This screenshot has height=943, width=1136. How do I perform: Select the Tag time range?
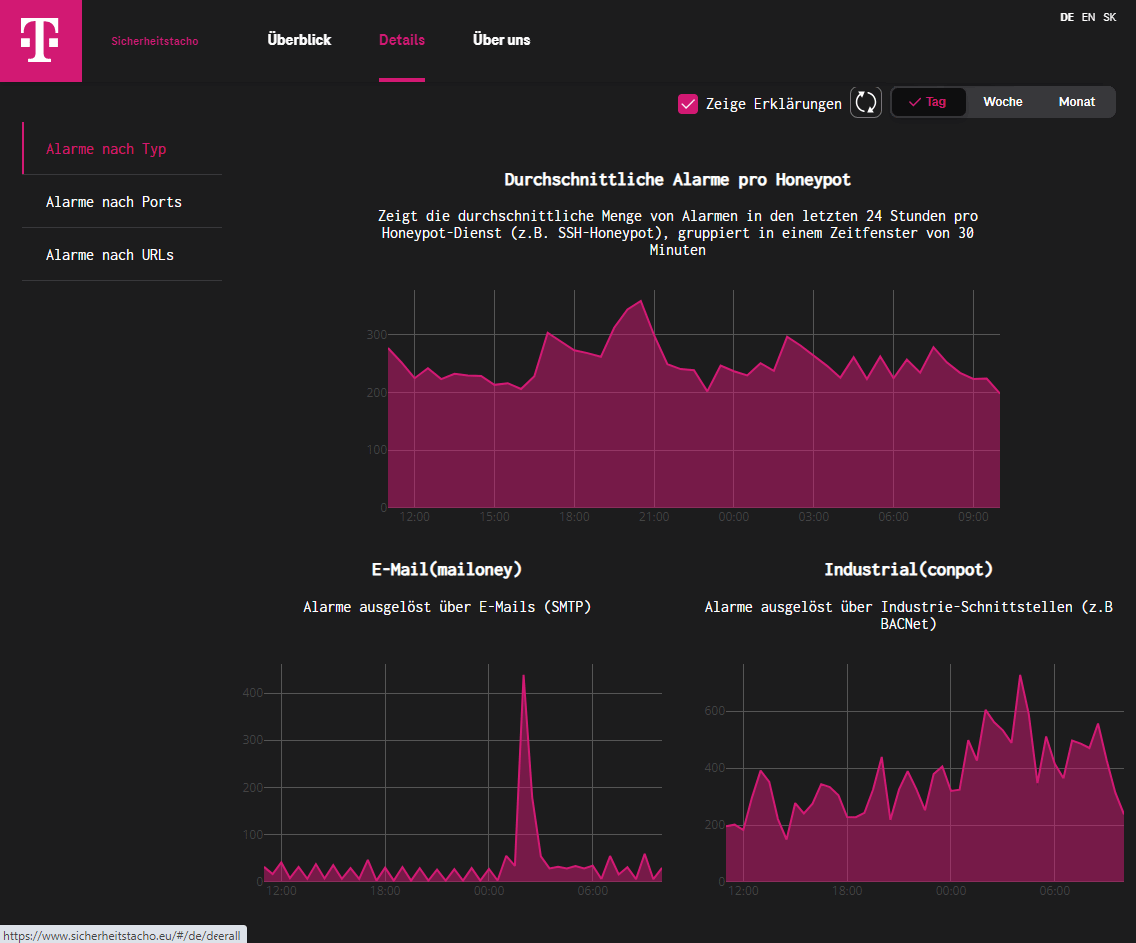point(928,102)
